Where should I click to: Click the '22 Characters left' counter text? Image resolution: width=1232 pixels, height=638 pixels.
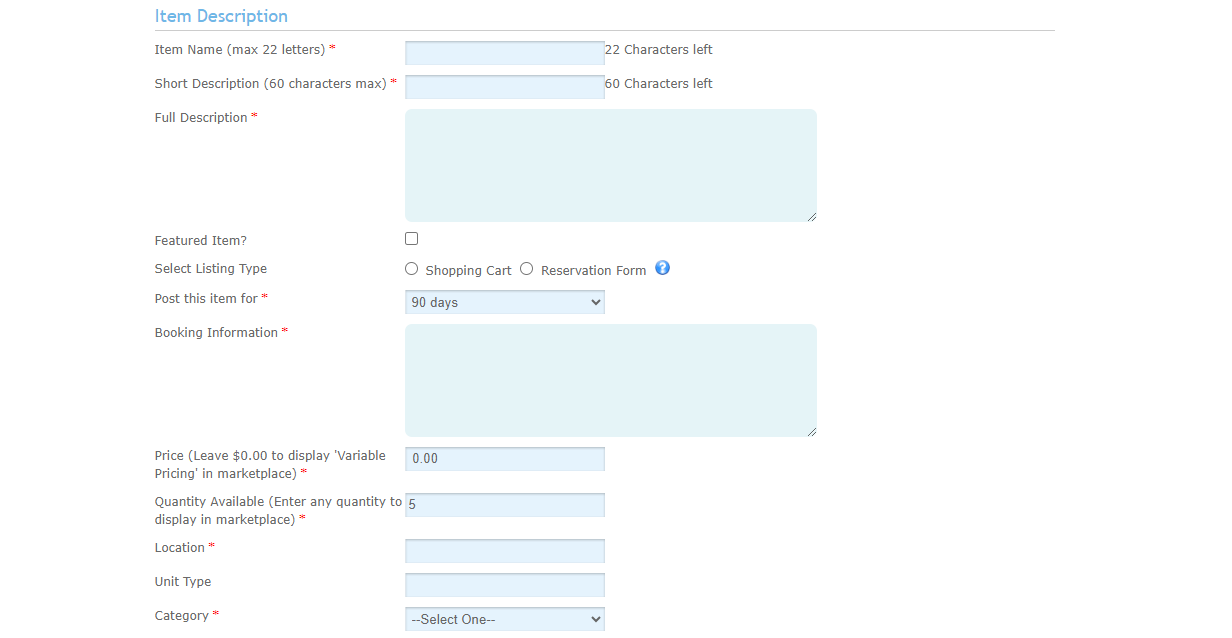[659, 50]
